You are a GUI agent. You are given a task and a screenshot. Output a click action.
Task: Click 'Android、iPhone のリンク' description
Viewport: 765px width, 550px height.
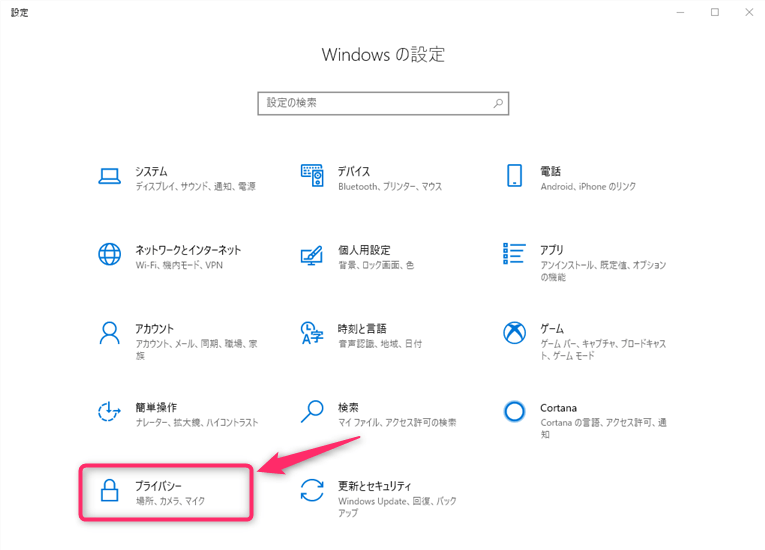pos(588,186)
